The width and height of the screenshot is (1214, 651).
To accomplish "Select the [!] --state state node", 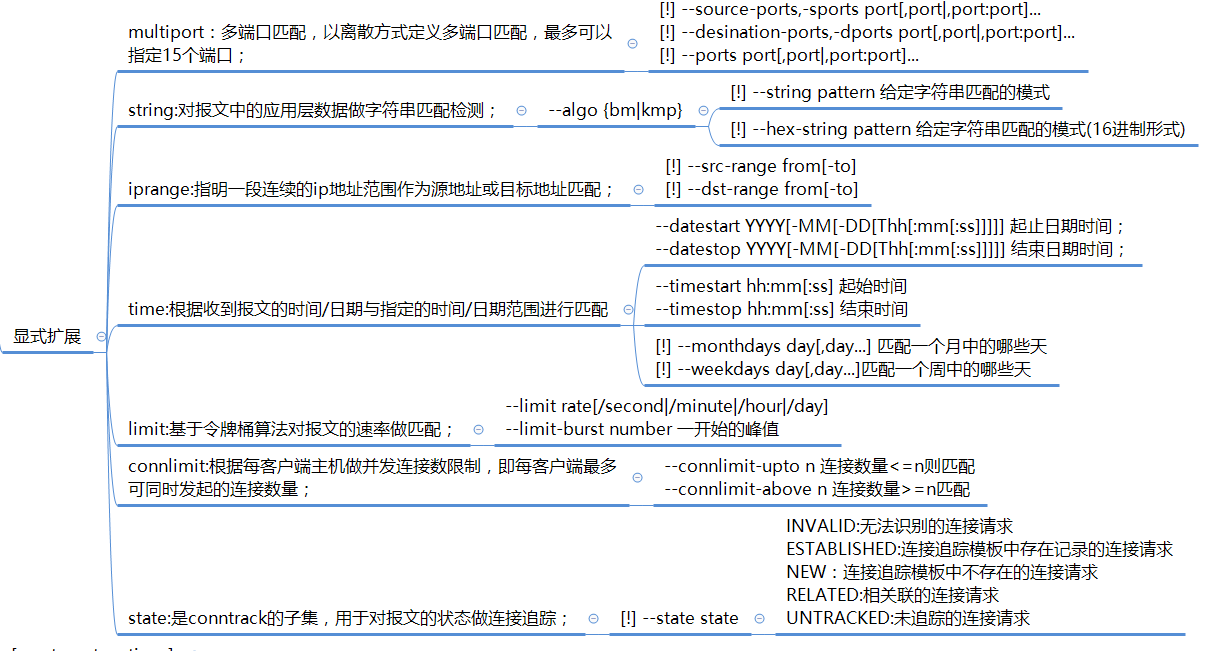I will (x=679, y=619).
